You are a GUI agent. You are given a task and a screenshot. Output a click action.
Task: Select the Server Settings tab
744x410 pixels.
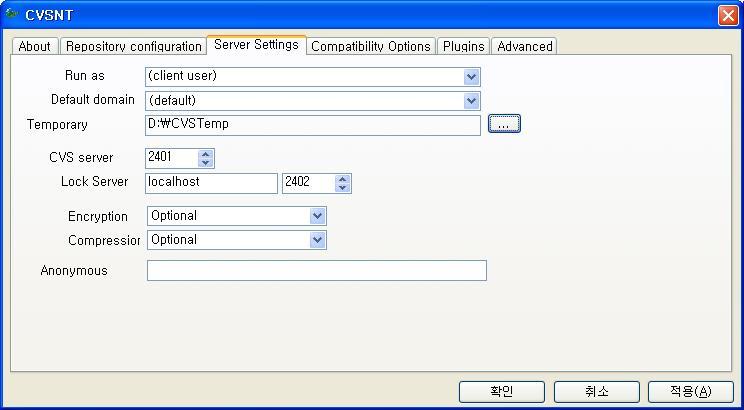tap(256, 45)
